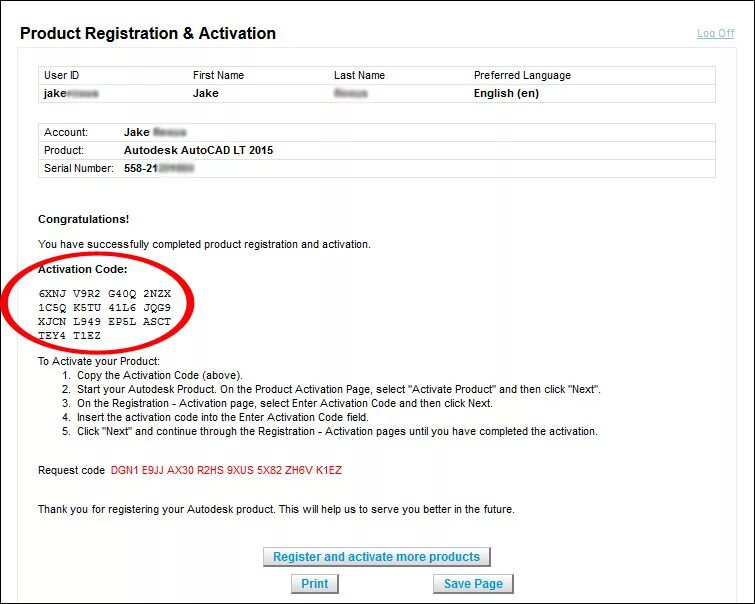The image size is (755, 604).
Task: Click the successfully completed registration sentence
Action: (x=204, y=244)
